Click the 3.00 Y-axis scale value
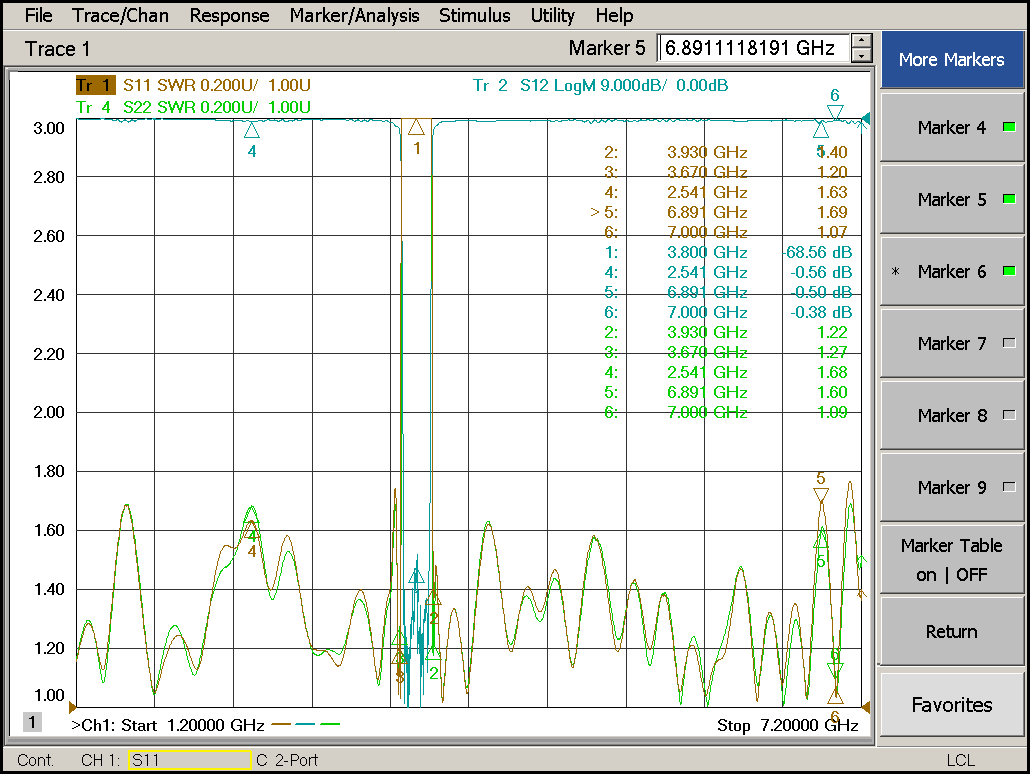 pyautogui.click(x=49, y=127)
